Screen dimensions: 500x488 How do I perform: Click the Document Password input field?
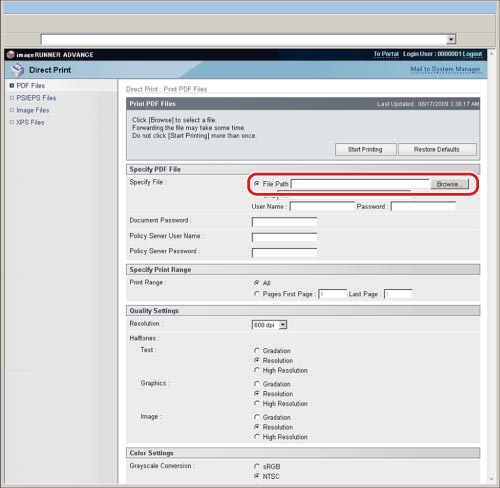(x=284, y=222)
